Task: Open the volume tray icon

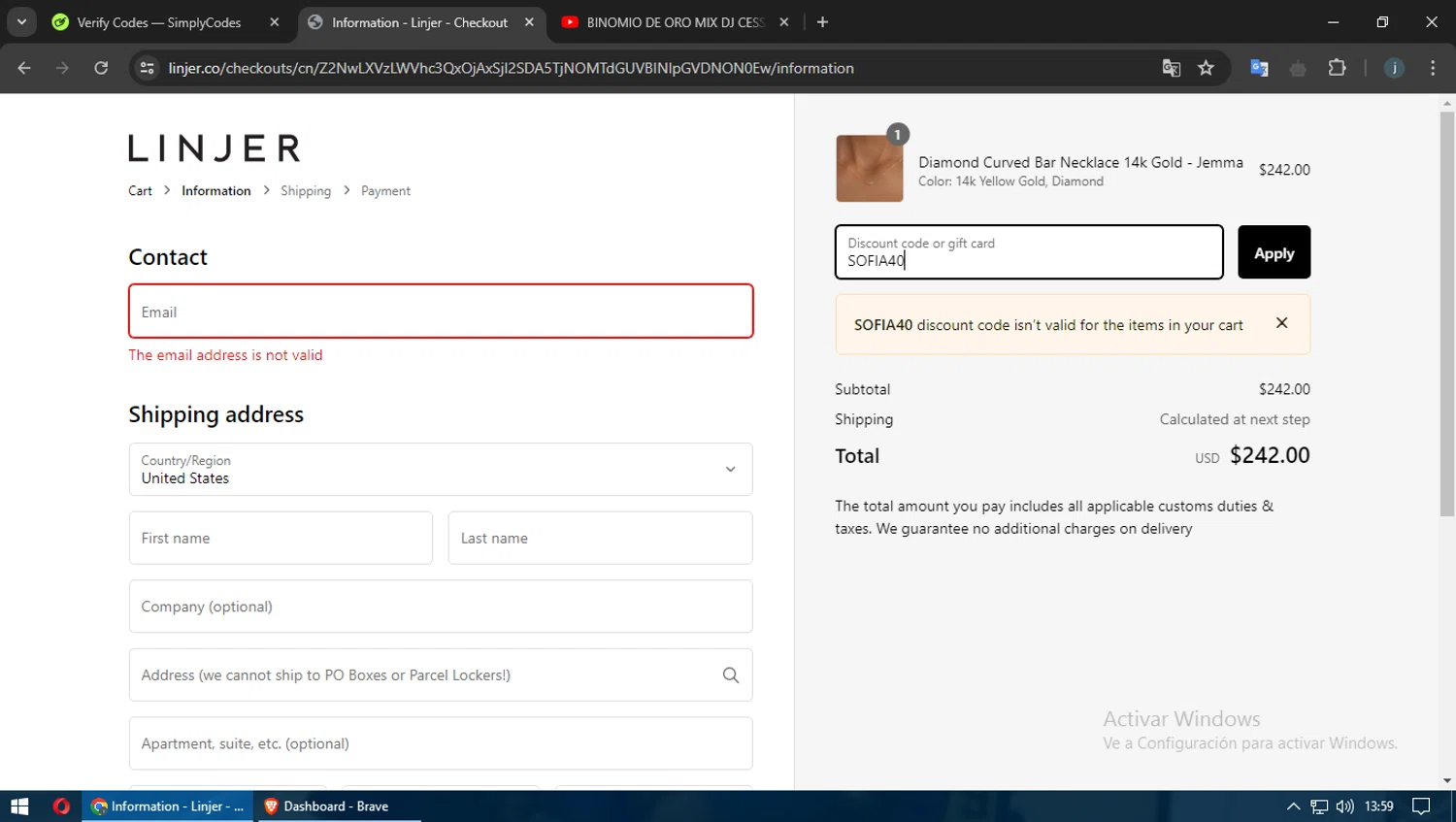Action: pos(1344,806)
